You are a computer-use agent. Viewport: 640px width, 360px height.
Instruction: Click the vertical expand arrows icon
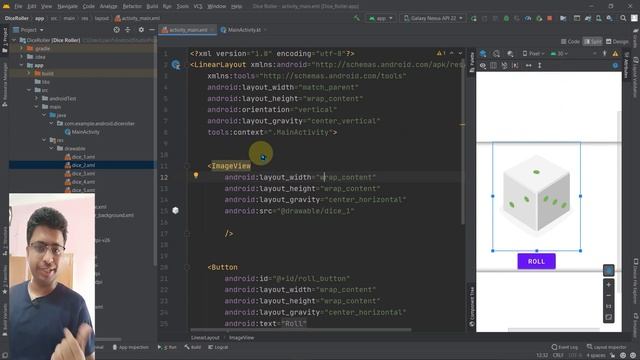pyautogui.click(x=540, y=65)
